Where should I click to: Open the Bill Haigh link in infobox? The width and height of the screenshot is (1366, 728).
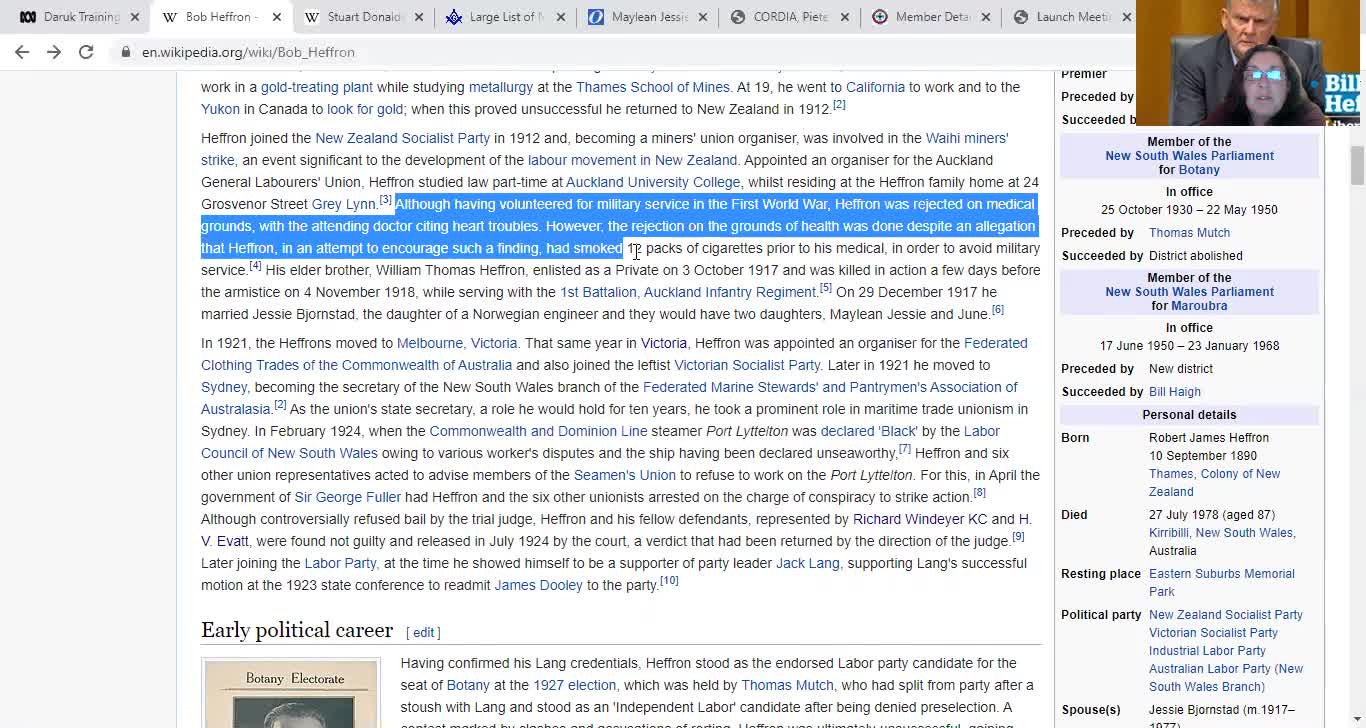click(x=1174, y=392)
